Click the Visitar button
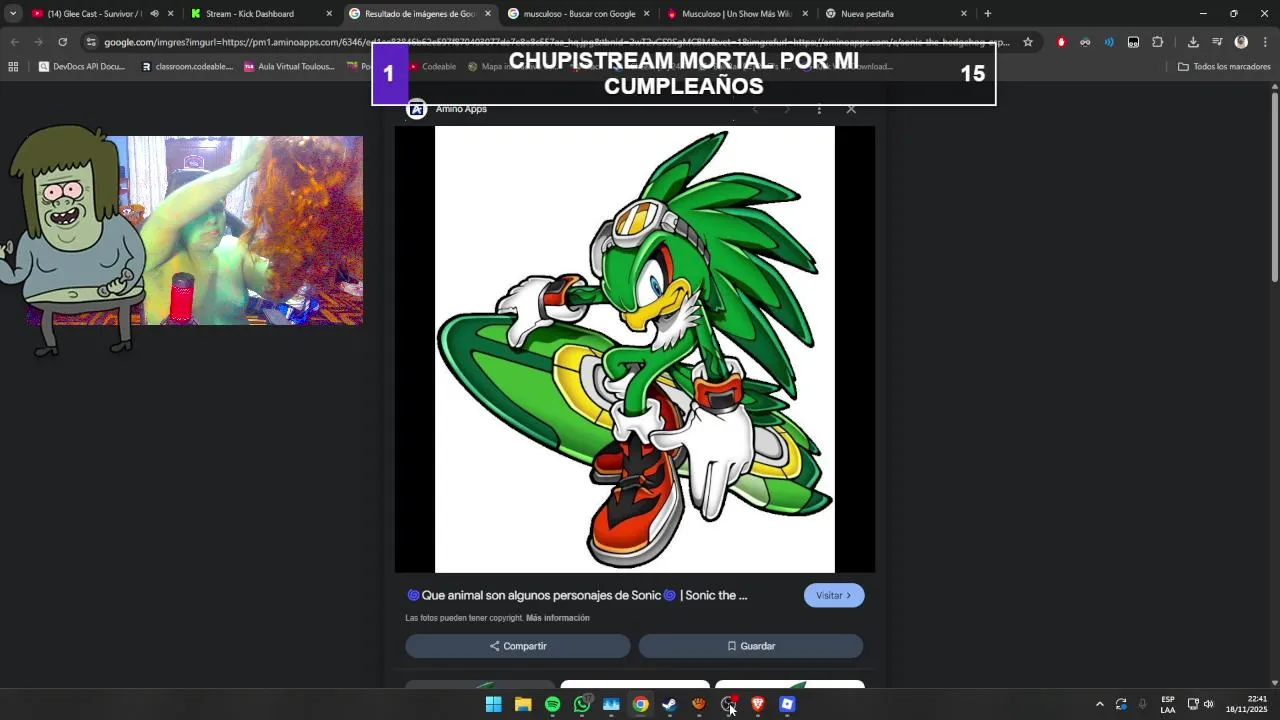 [834, 595]
